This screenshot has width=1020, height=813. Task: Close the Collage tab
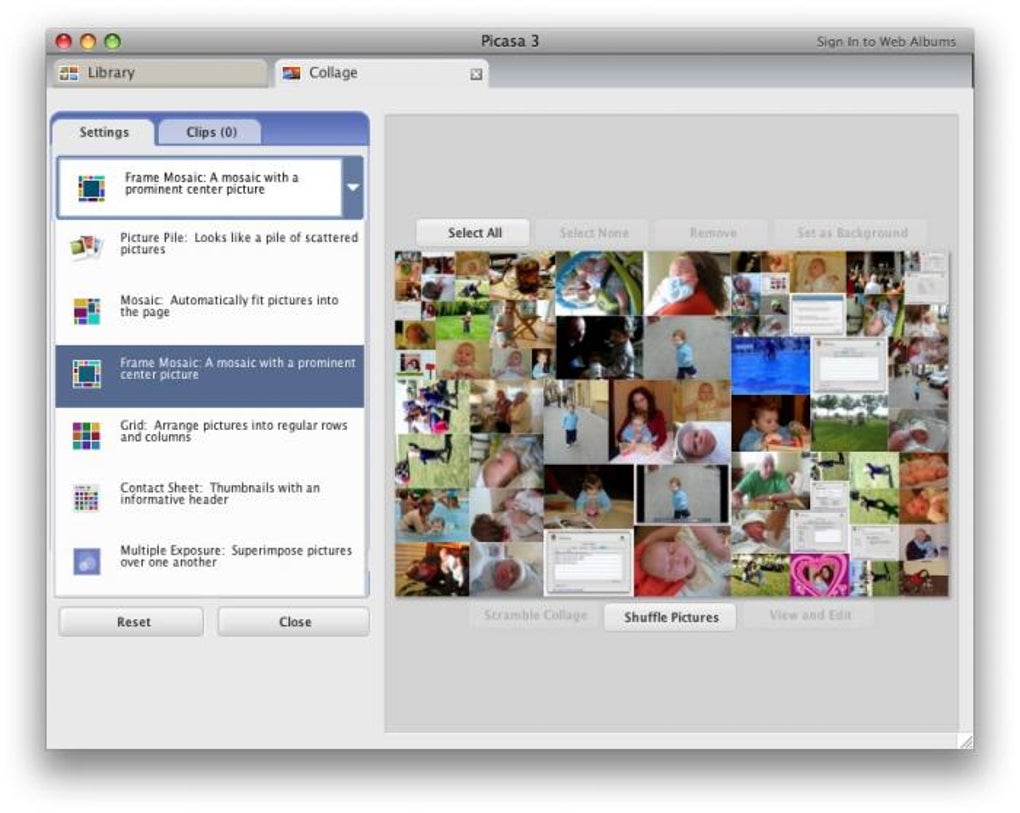point(476,74)
